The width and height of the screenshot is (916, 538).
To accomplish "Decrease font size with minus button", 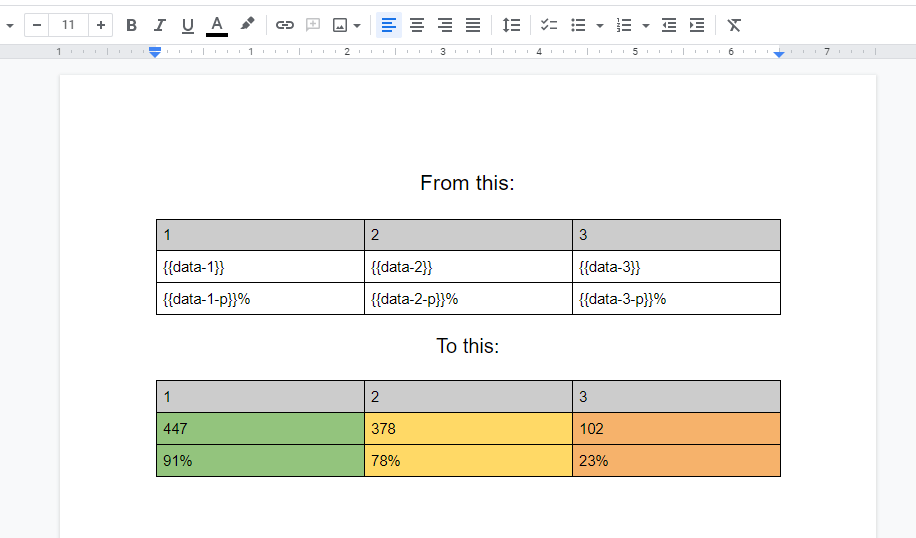I will [37, 25].
